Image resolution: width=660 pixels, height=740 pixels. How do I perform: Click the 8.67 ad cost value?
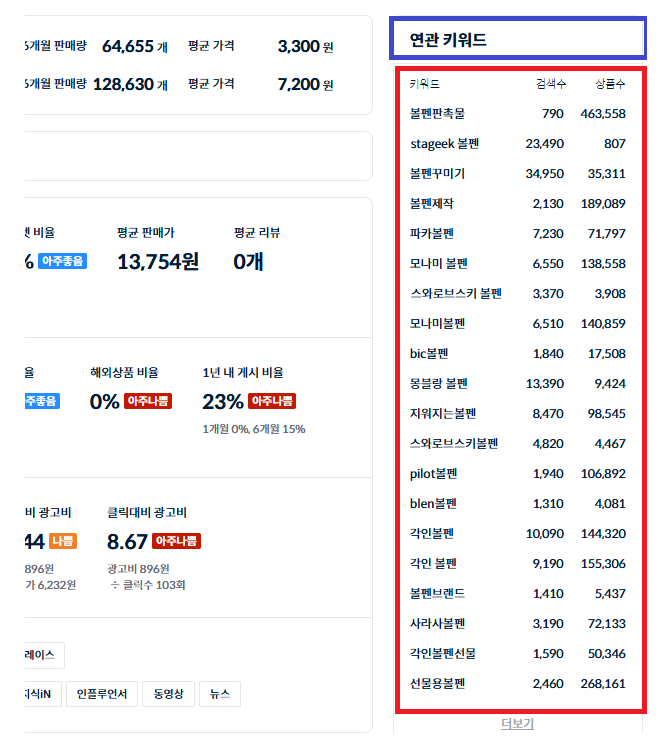(x=127, y=541)
